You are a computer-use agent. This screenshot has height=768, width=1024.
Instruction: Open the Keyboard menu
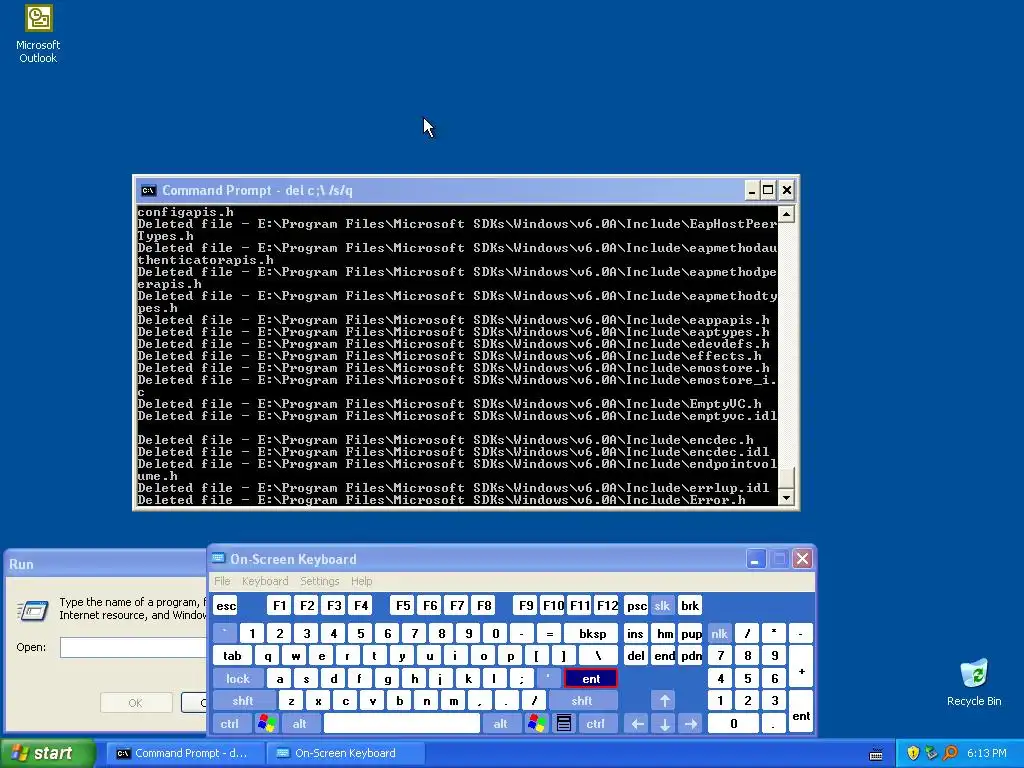(264, 581)
